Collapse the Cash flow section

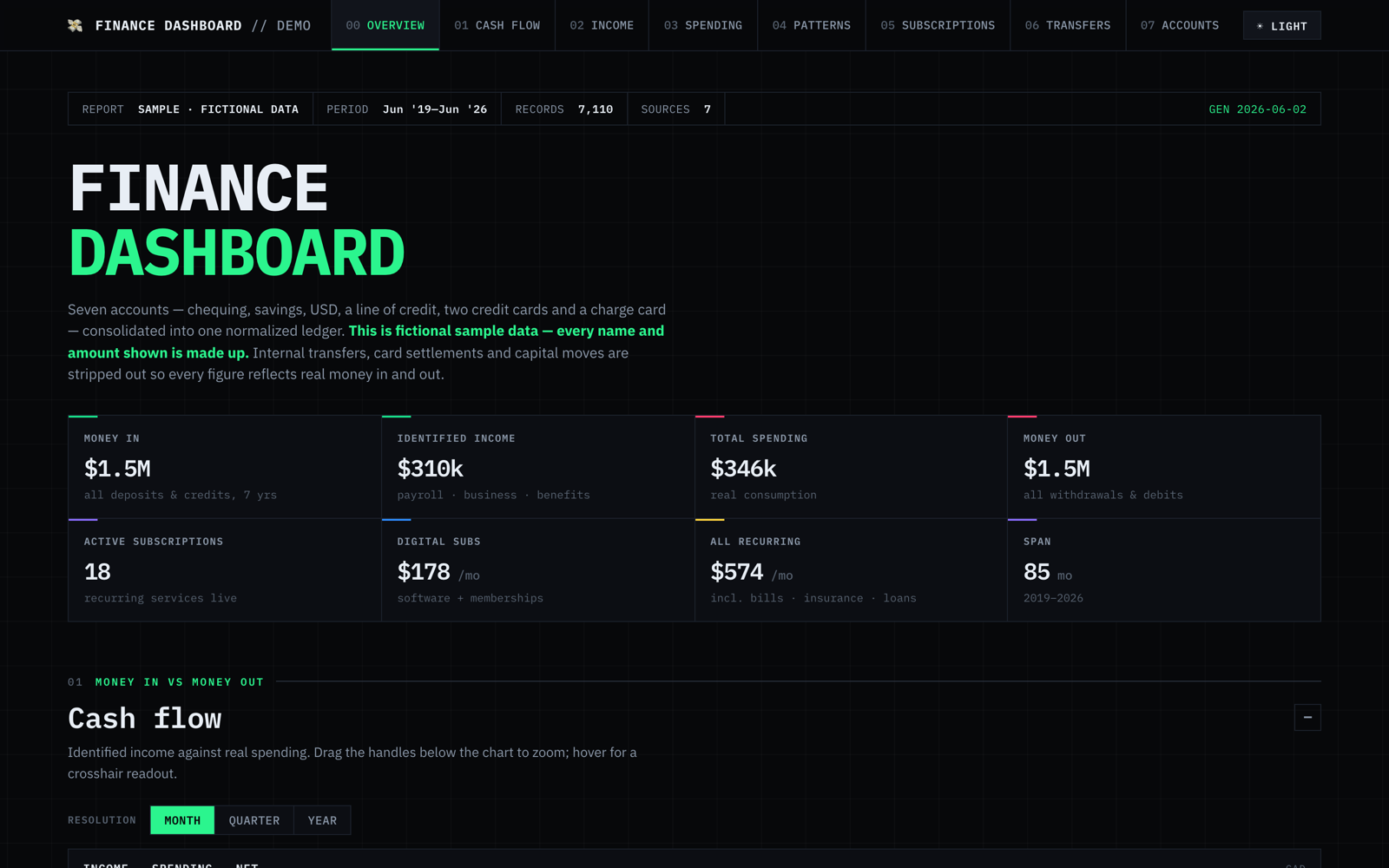1307,717
